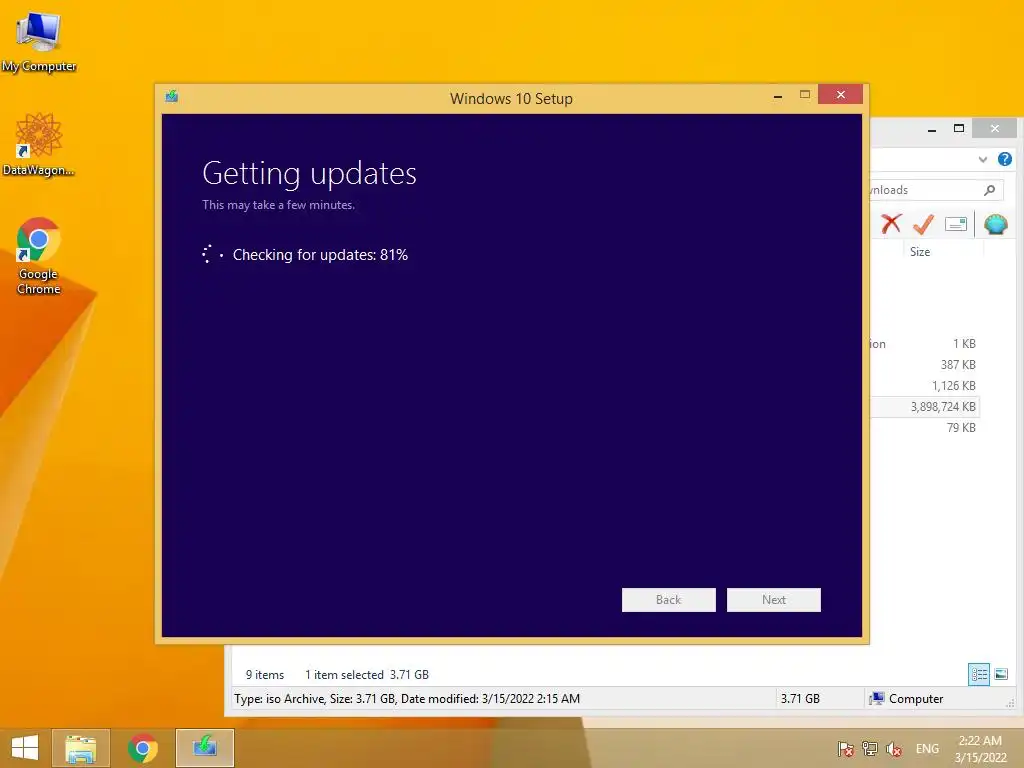This screenshot has width=1024, height=768.
Task: Click the search Downloads input field
Action: (936, 190)
